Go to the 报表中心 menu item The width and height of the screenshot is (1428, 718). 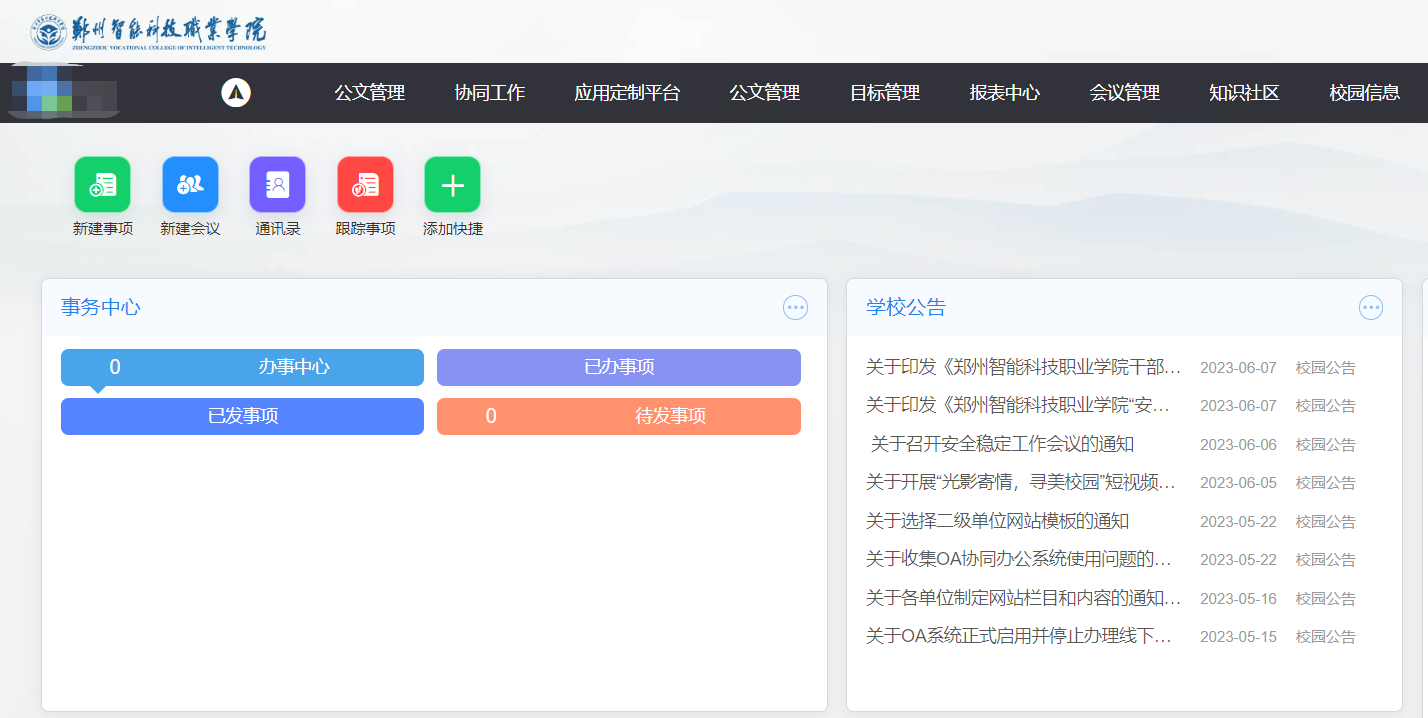coord(1004,93)
